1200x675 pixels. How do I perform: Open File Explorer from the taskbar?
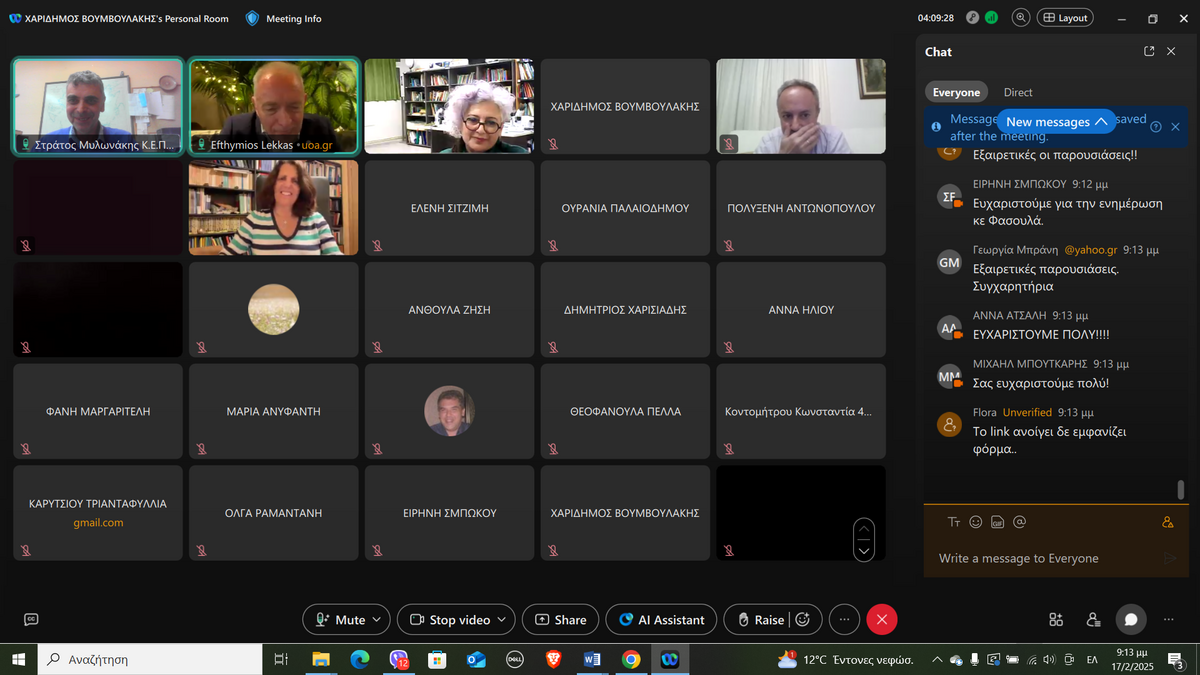pyautogui.click(x=321, y=659)
